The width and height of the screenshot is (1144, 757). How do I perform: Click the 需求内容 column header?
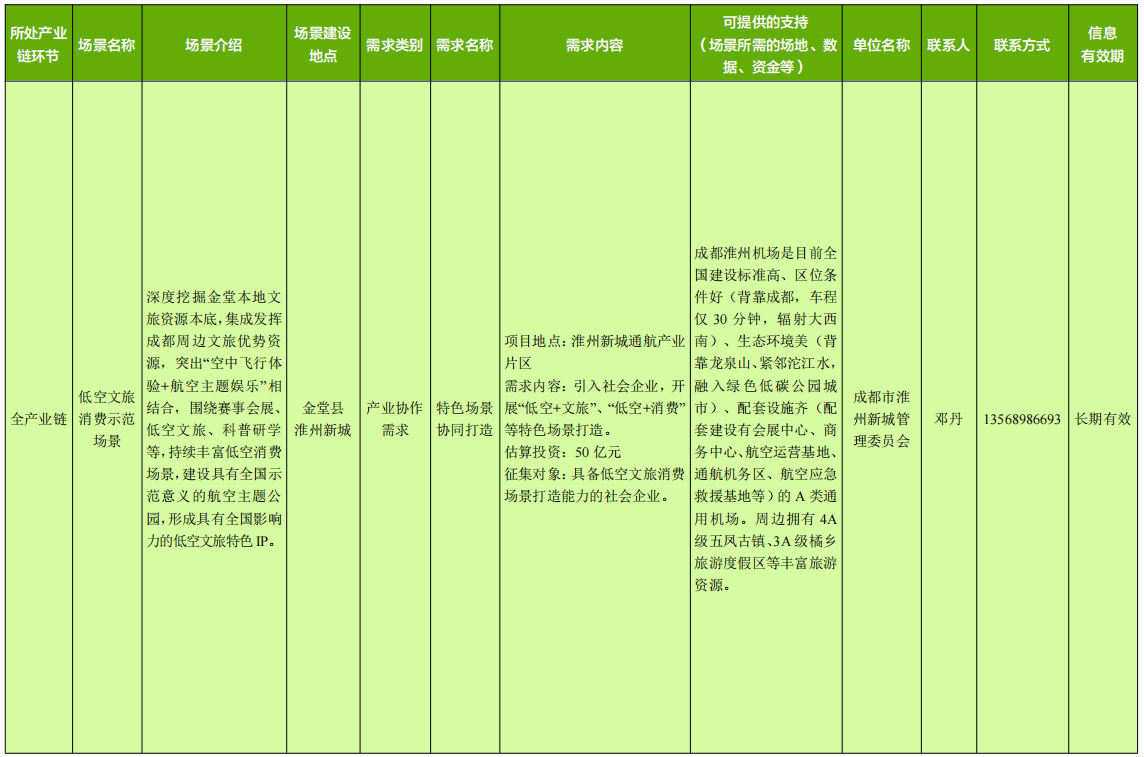594,45
